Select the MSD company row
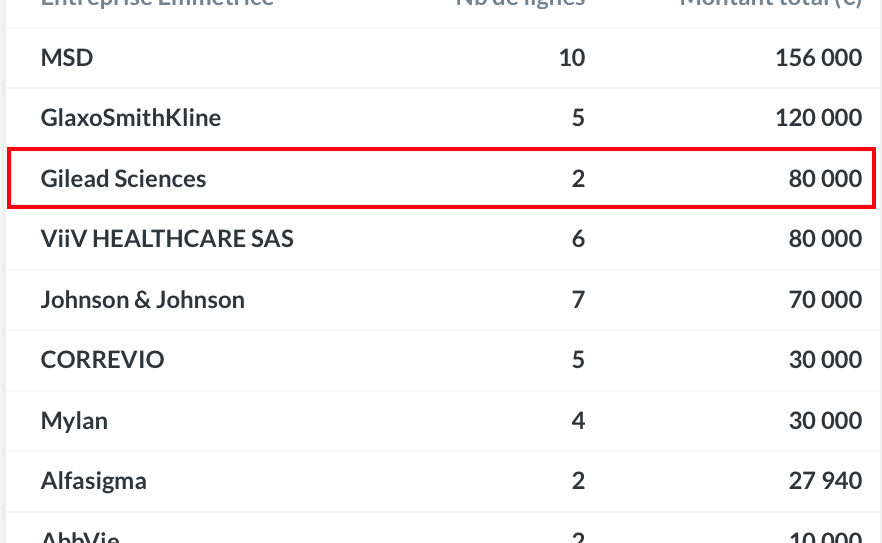This screenshot has width=882, height=543. click(x=442, y=58)
